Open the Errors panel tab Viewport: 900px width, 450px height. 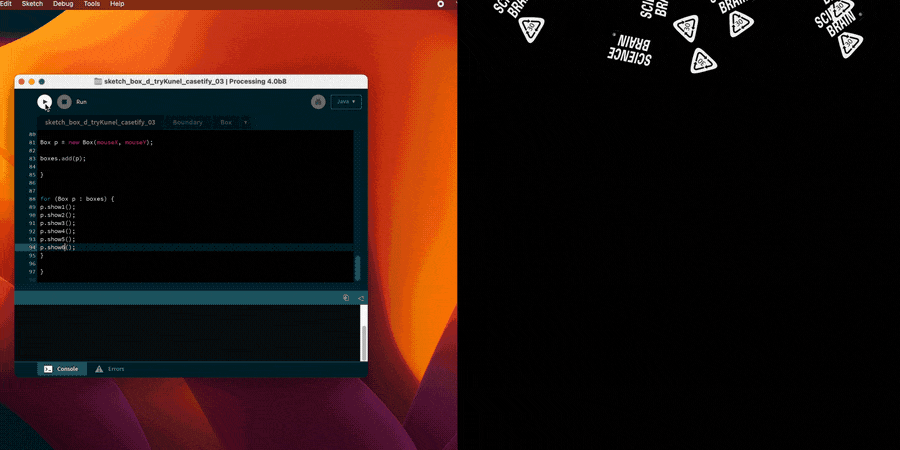pyautogui.click(x=110, y=369)
